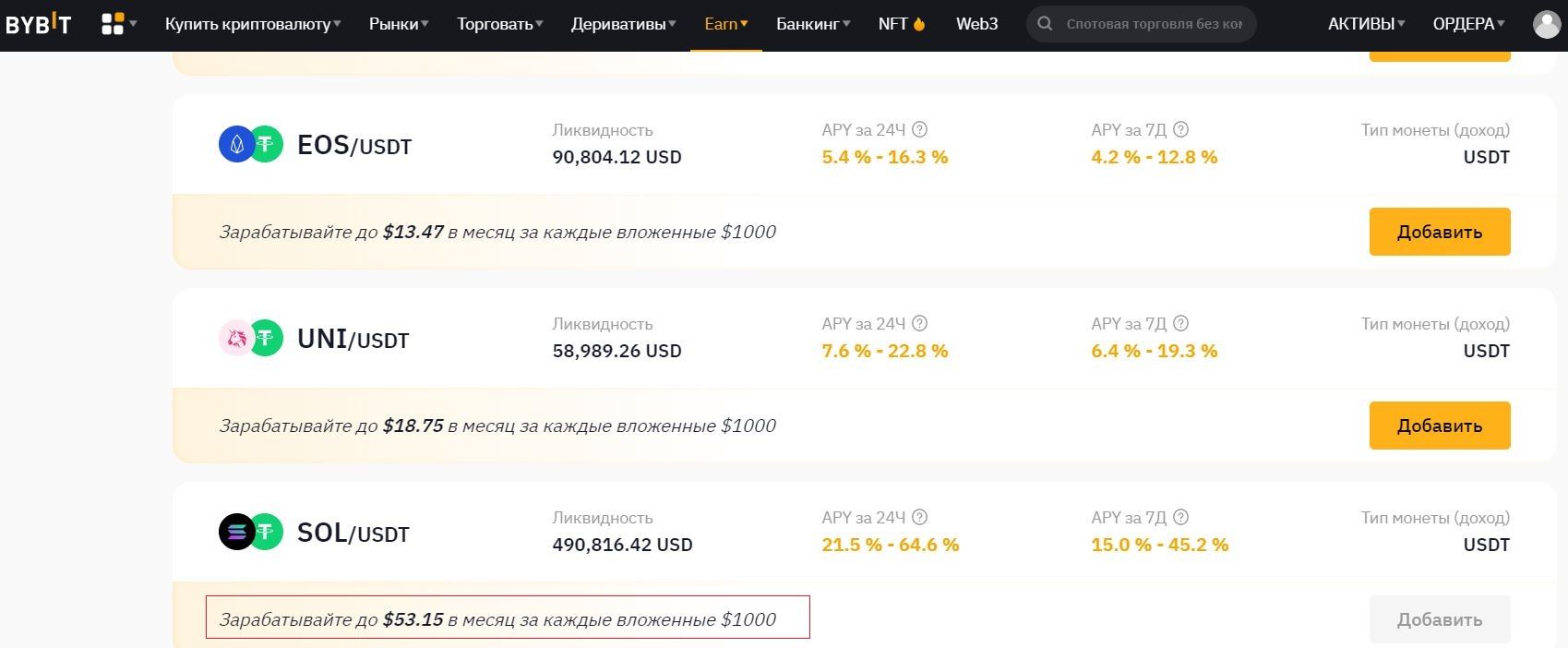Go to Web3 menu item

click(976, 24)
